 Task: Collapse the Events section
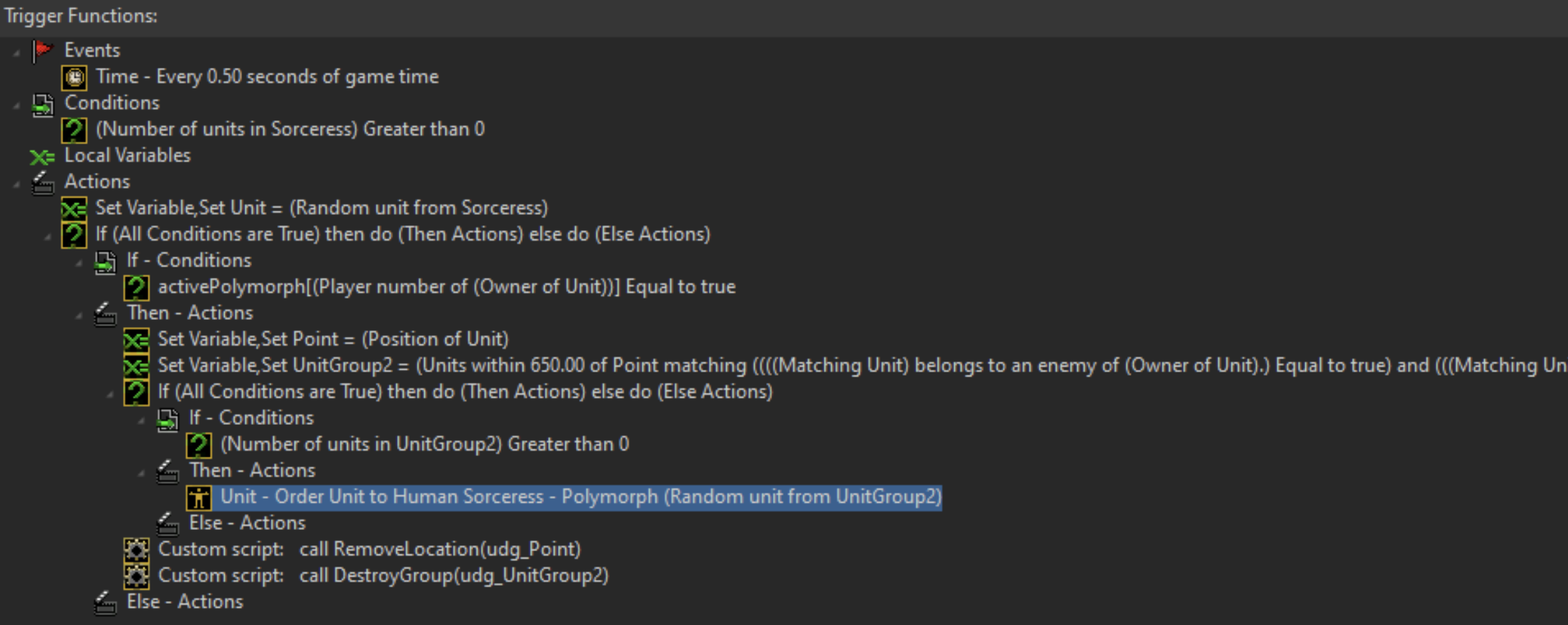(17, 52)
